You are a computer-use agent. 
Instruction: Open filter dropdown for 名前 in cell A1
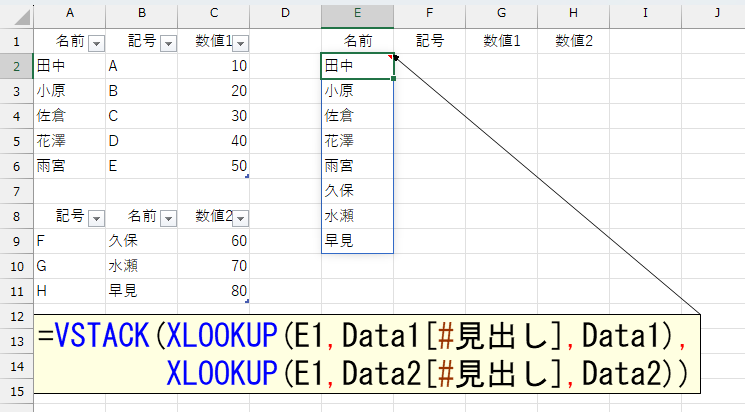(x=96, y=43)
